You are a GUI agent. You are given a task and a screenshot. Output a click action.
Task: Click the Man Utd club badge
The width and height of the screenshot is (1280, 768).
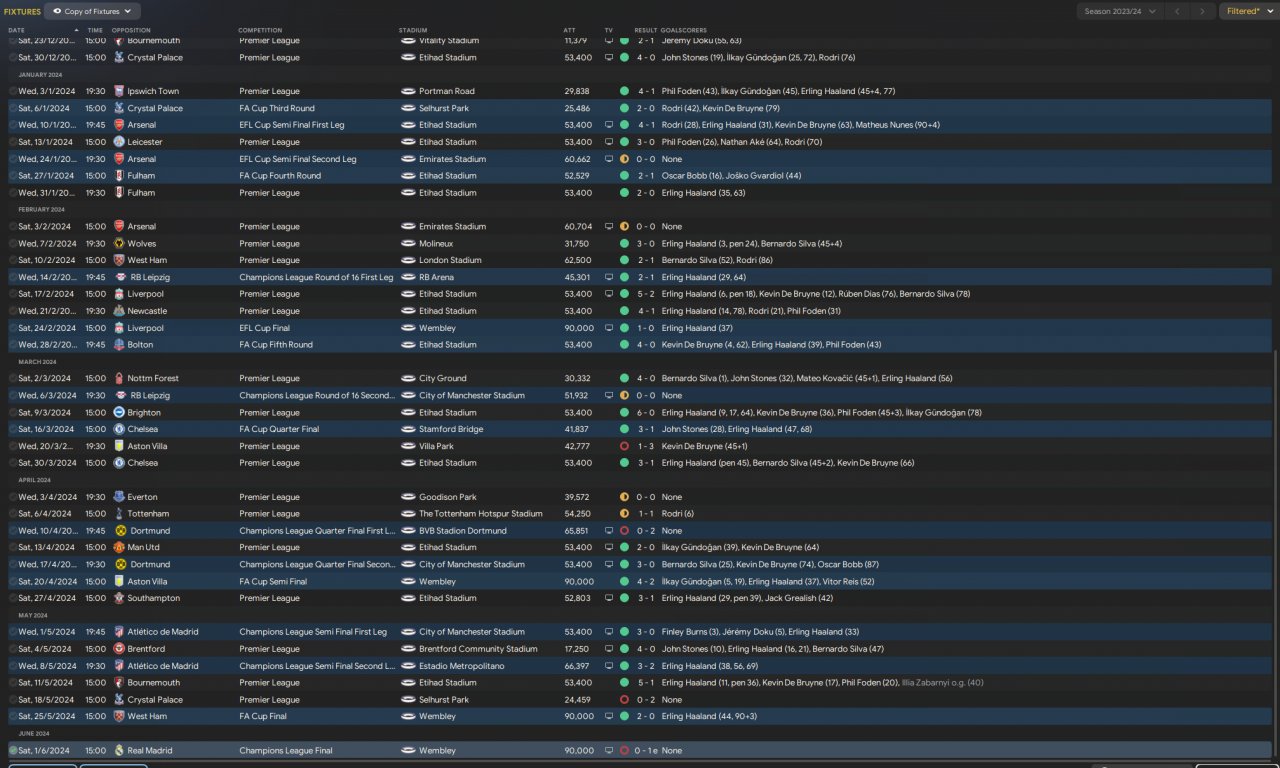point(119,548)
